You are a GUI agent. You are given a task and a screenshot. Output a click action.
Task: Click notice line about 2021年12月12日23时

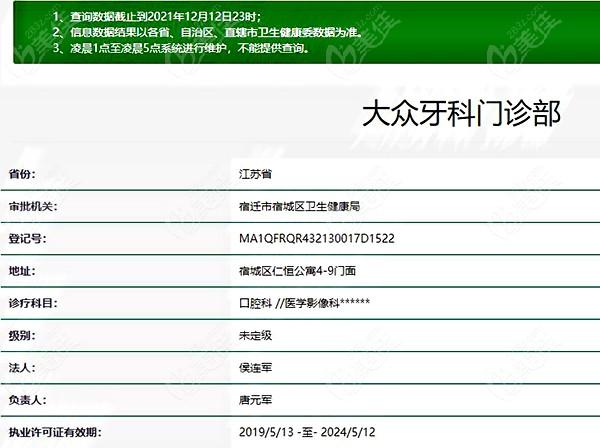click(x=157, y=16)
